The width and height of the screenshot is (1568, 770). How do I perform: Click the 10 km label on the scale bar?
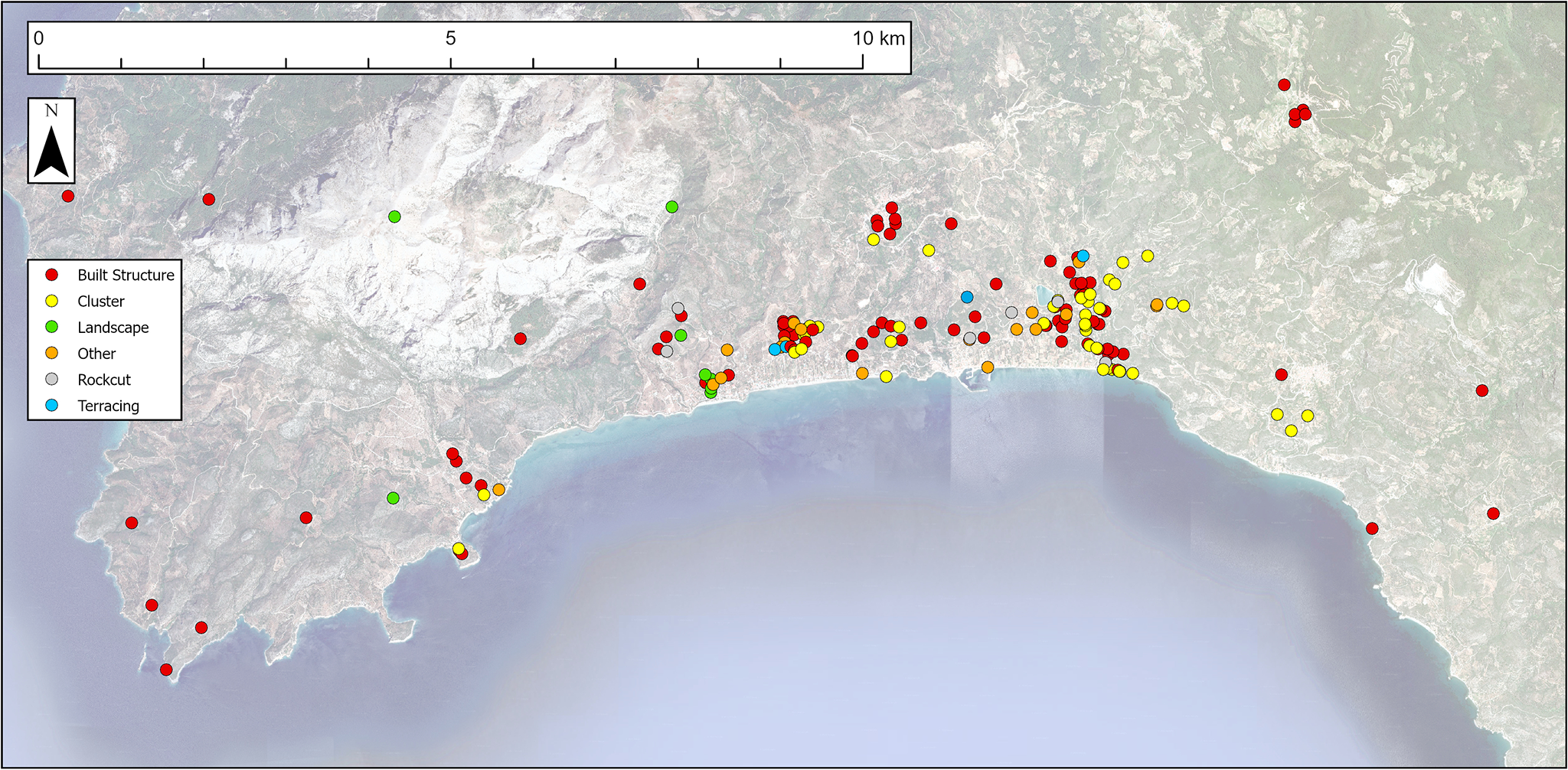coord(878,37)
